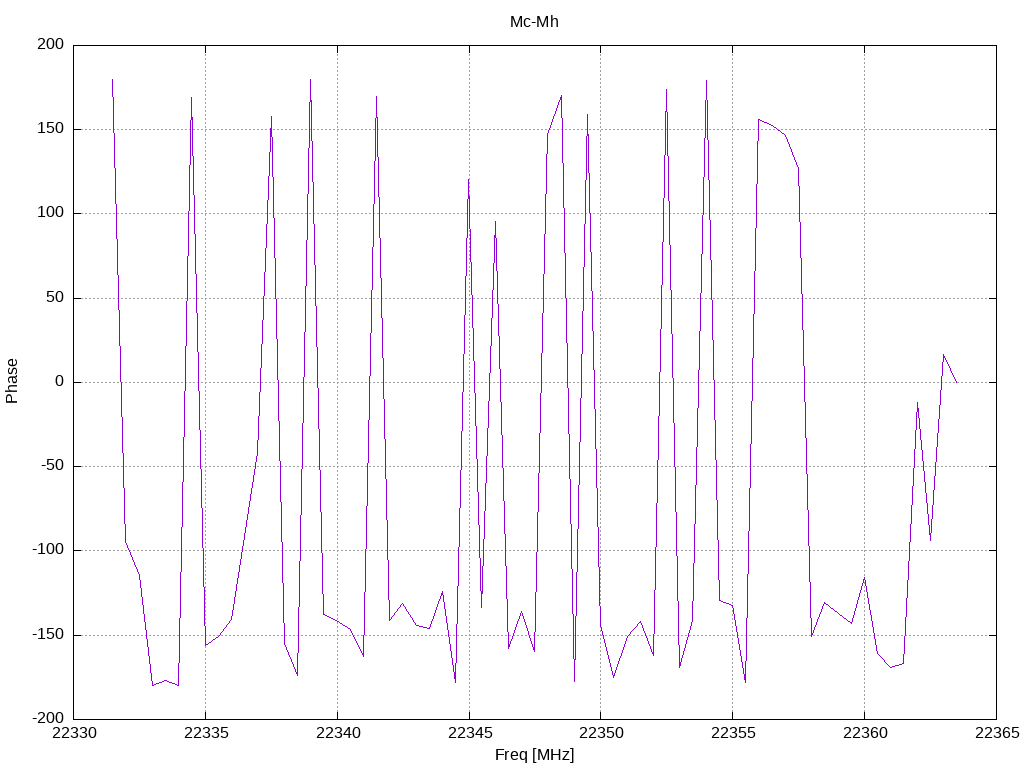Click the x-axis tick label 22340
This screenshot has height=768, width=1024.
coord(338,733)
